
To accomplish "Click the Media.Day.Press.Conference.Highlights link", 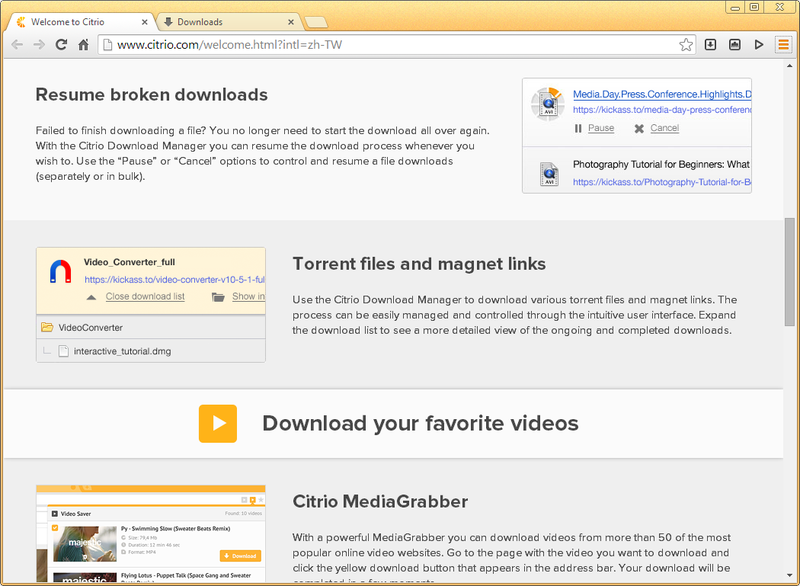I will (662, 94).
